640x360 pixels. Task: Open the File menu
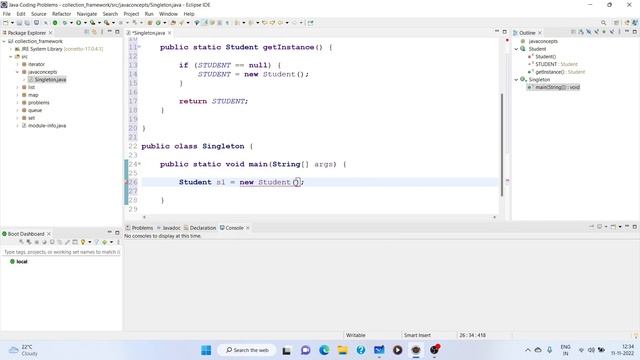coord(7,14)
